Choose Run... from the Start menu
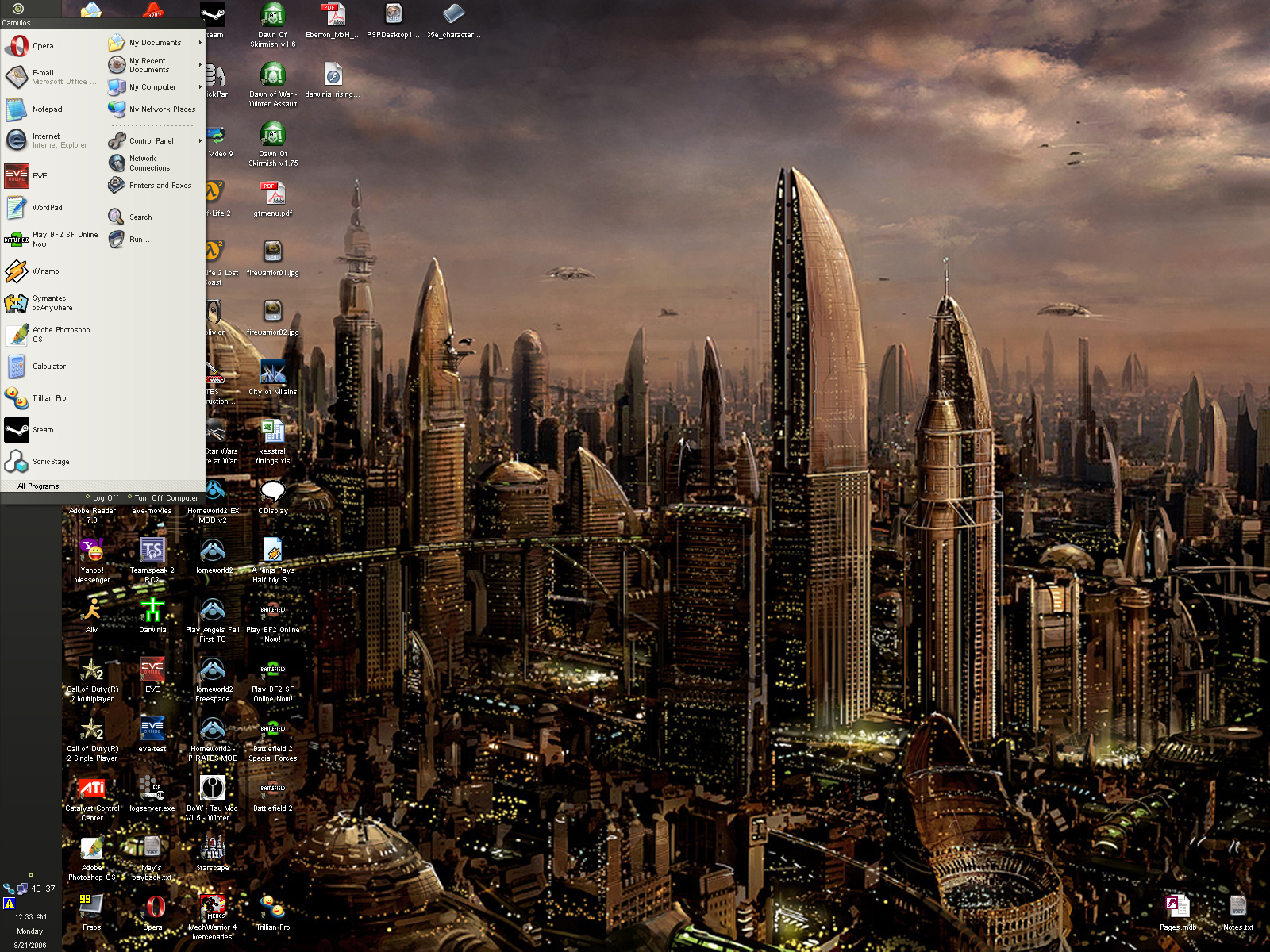The width and height of the screenshot is (1270, 952). [x=138, y=240]
